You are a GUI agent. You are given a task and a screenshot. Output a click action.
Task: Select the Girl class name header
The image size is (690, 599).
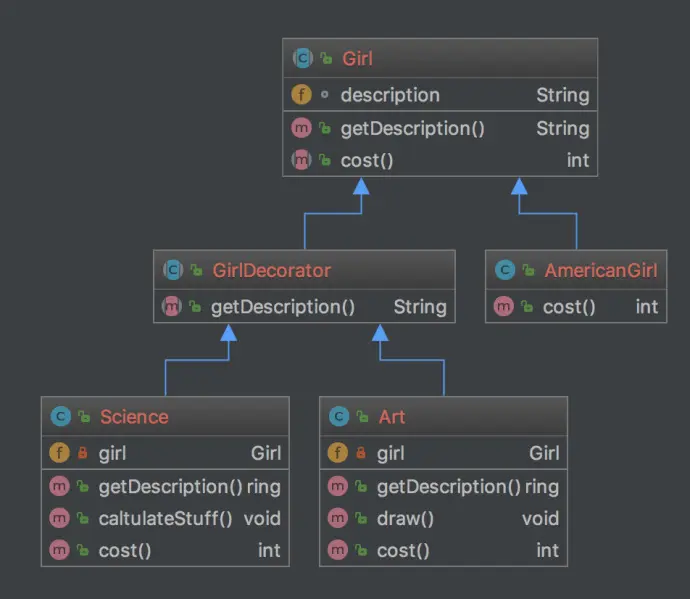point(357,59)
